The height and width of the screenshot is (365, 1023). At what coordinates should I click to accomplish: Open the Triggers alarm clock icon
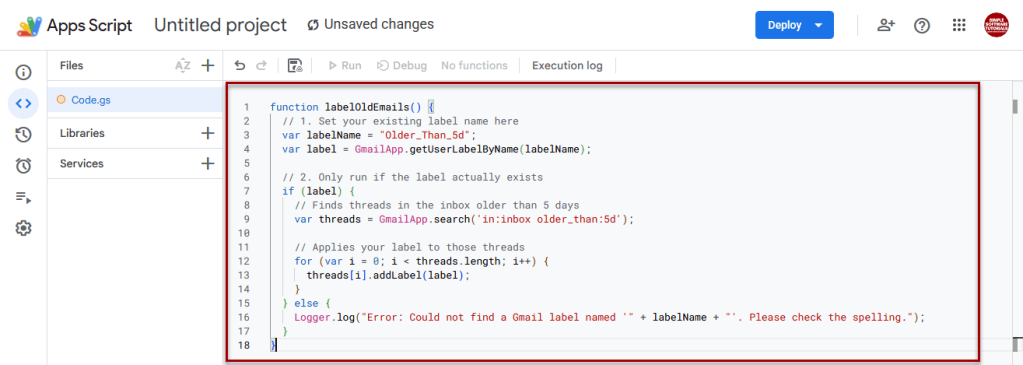click(x=23, y=166)
